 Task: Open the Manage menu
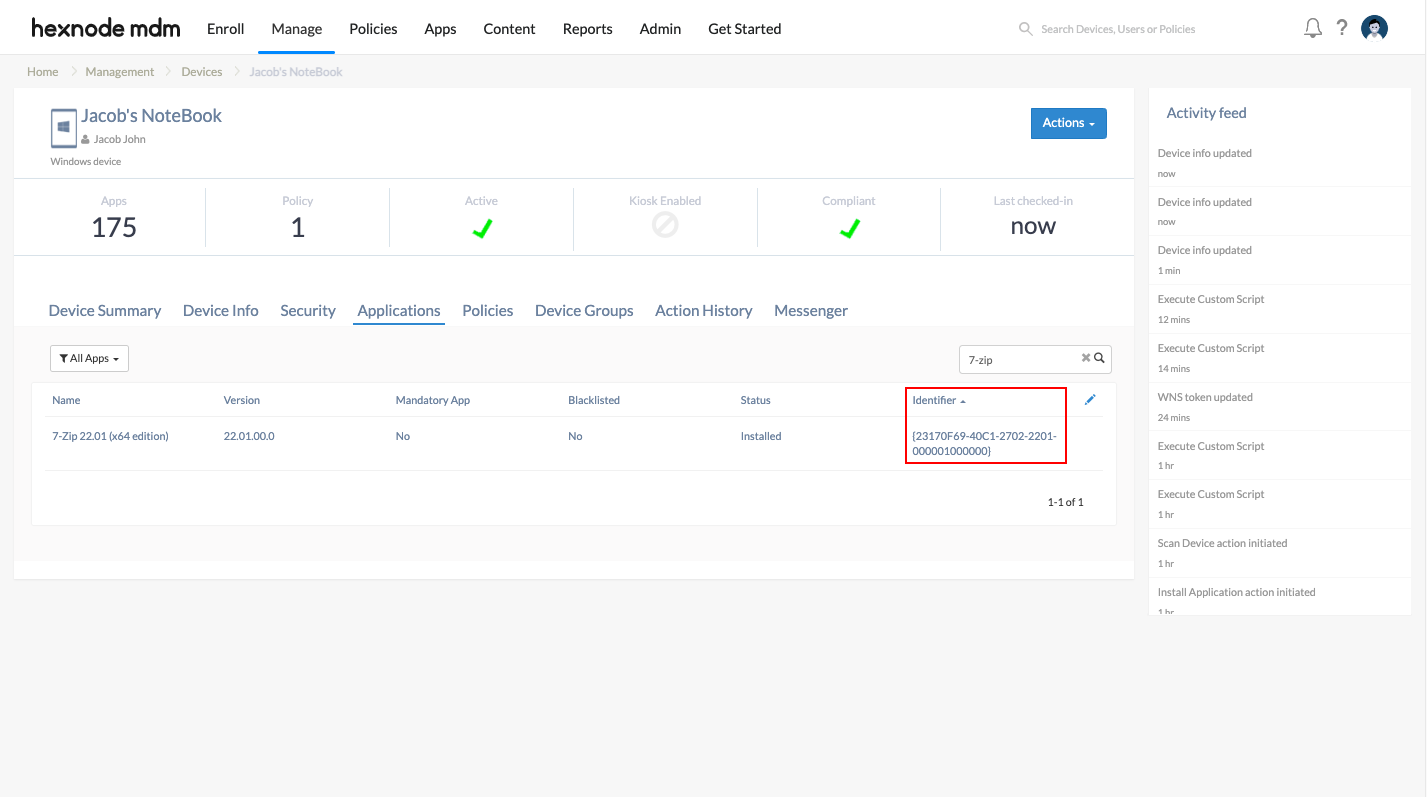pyautogui.click(x=297, y=29)
